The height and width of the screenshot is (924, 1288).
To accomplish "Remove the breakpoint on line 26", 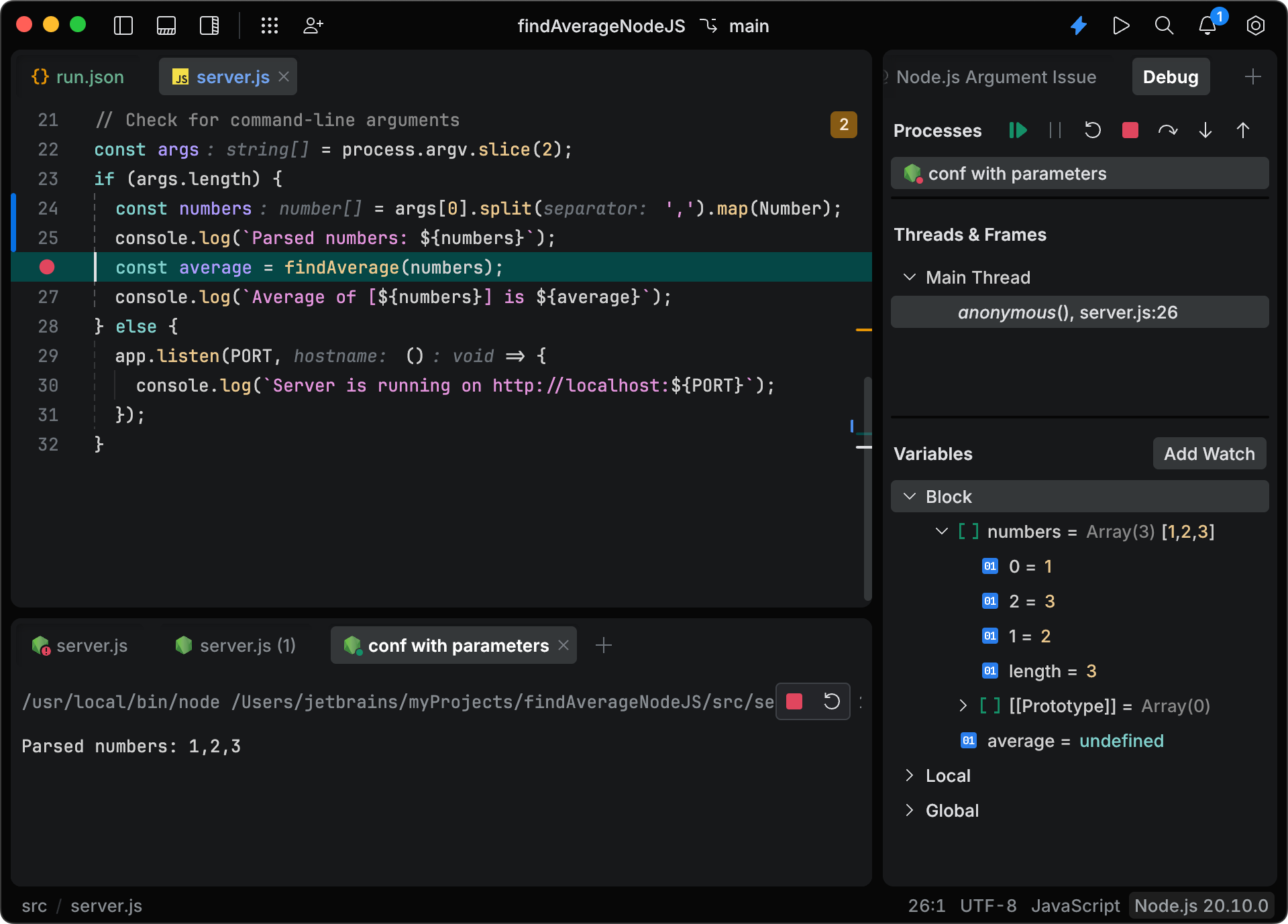I will (47, 267).
